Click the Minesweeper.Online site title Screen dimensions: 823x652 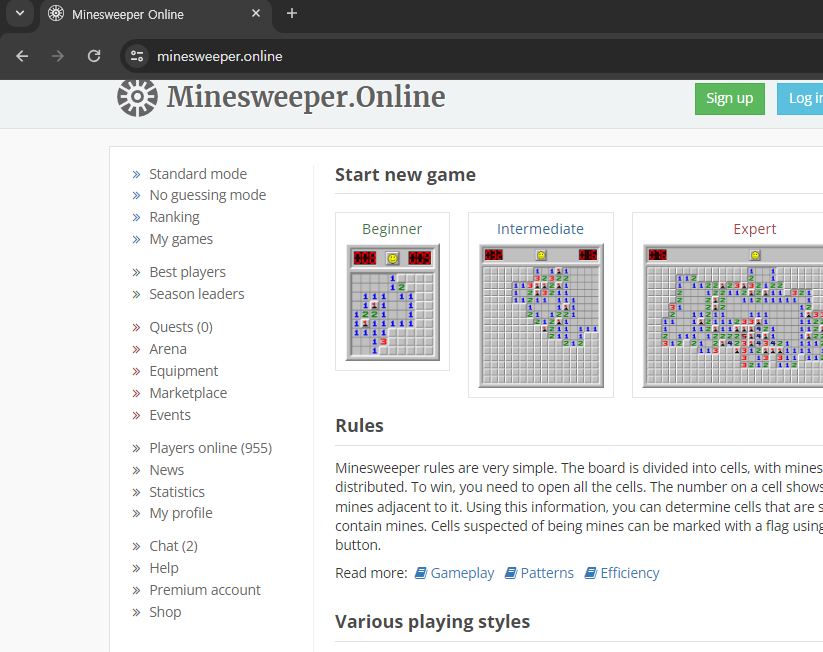[x=306, y=97]
